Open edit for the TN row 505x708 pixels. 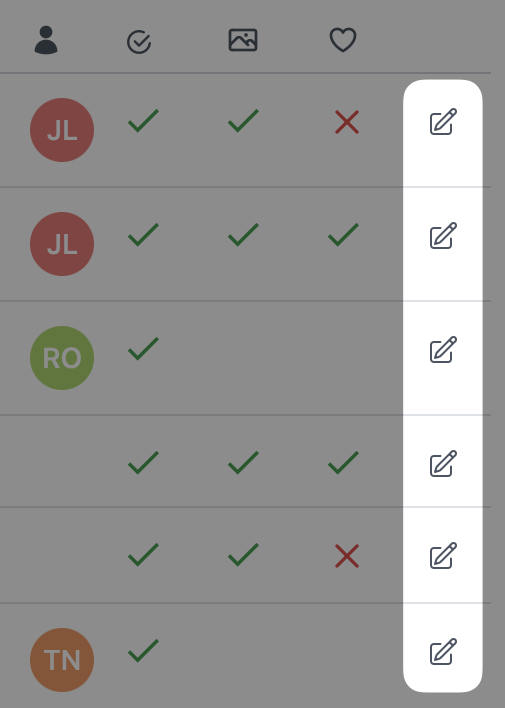pos(443,652)
